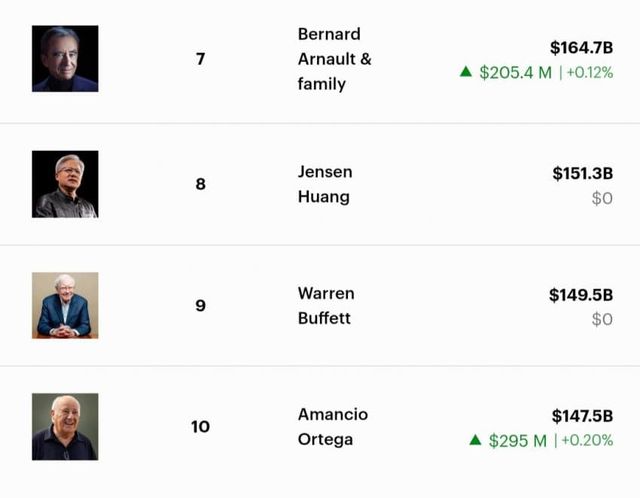This screenshot has width=640, height=498.
Task: Select the $151.3B net worth value
Action: pos(582,173)
